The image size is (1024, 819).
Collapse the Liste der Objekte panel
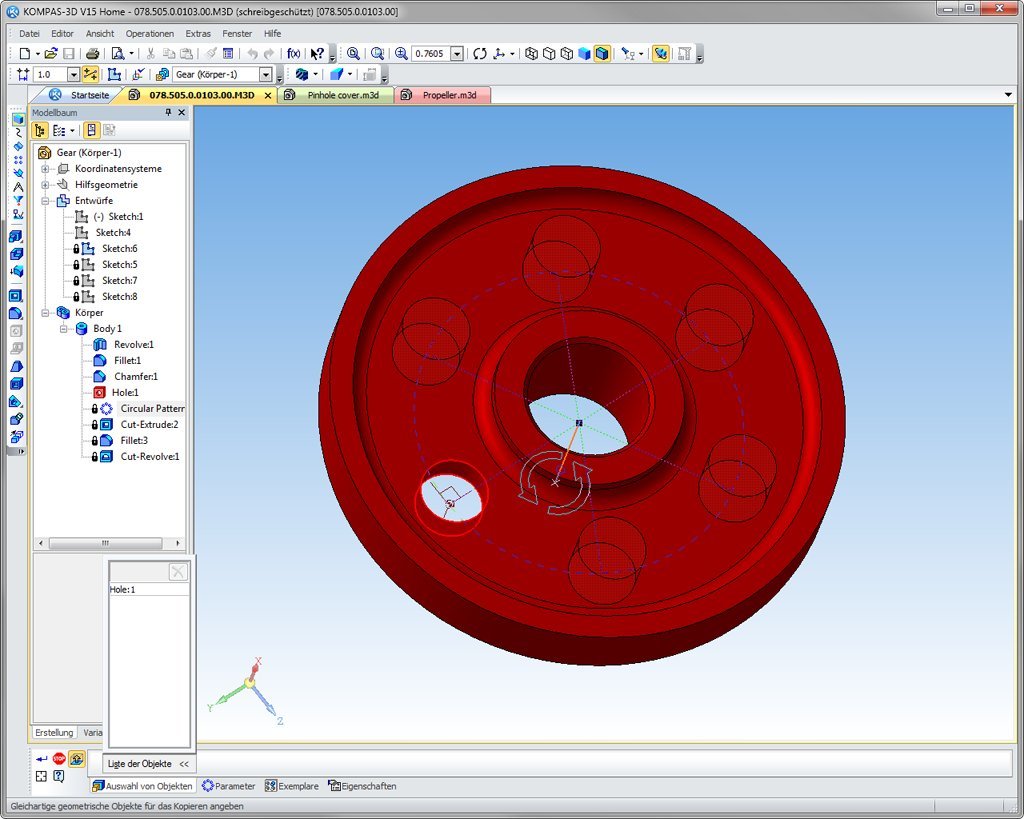point(184,763)
